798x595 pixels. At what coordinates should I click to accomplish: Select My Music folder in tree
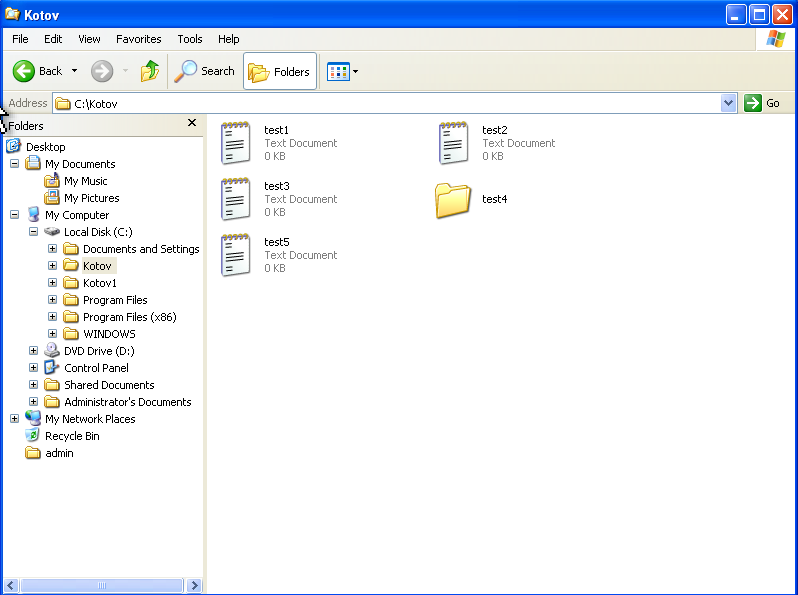click(86, 181)
